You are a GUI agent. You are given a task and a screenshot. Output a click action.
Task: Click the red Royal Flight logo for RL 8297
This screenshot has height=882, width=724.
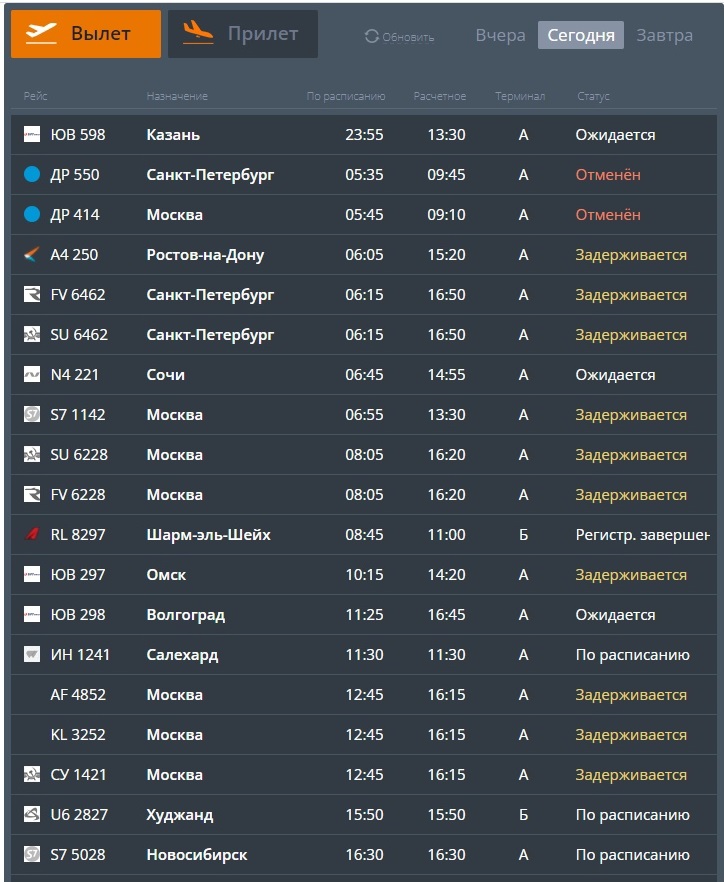tap(32, 534)
